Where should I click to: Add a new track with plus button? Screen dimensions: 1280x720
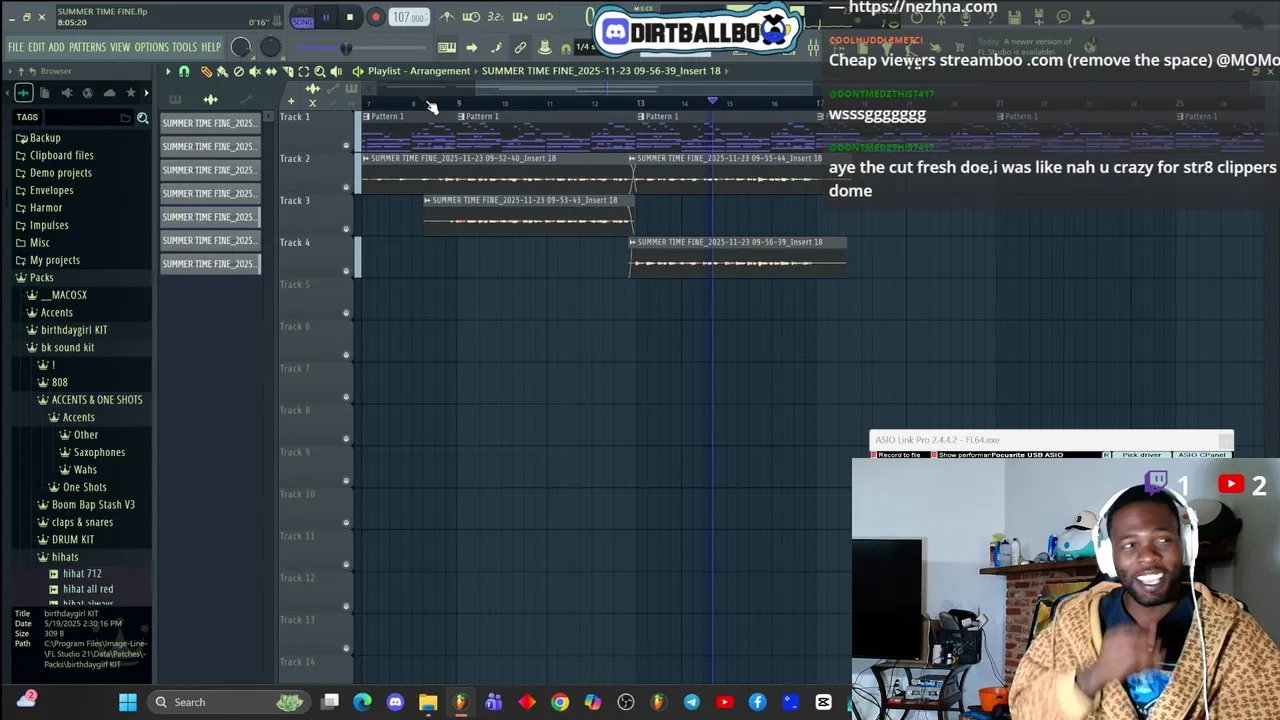(291, 102)
